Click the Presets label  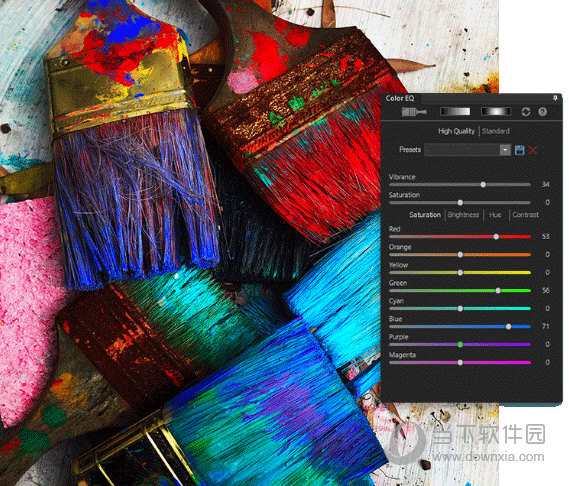[x=410, y=150]
